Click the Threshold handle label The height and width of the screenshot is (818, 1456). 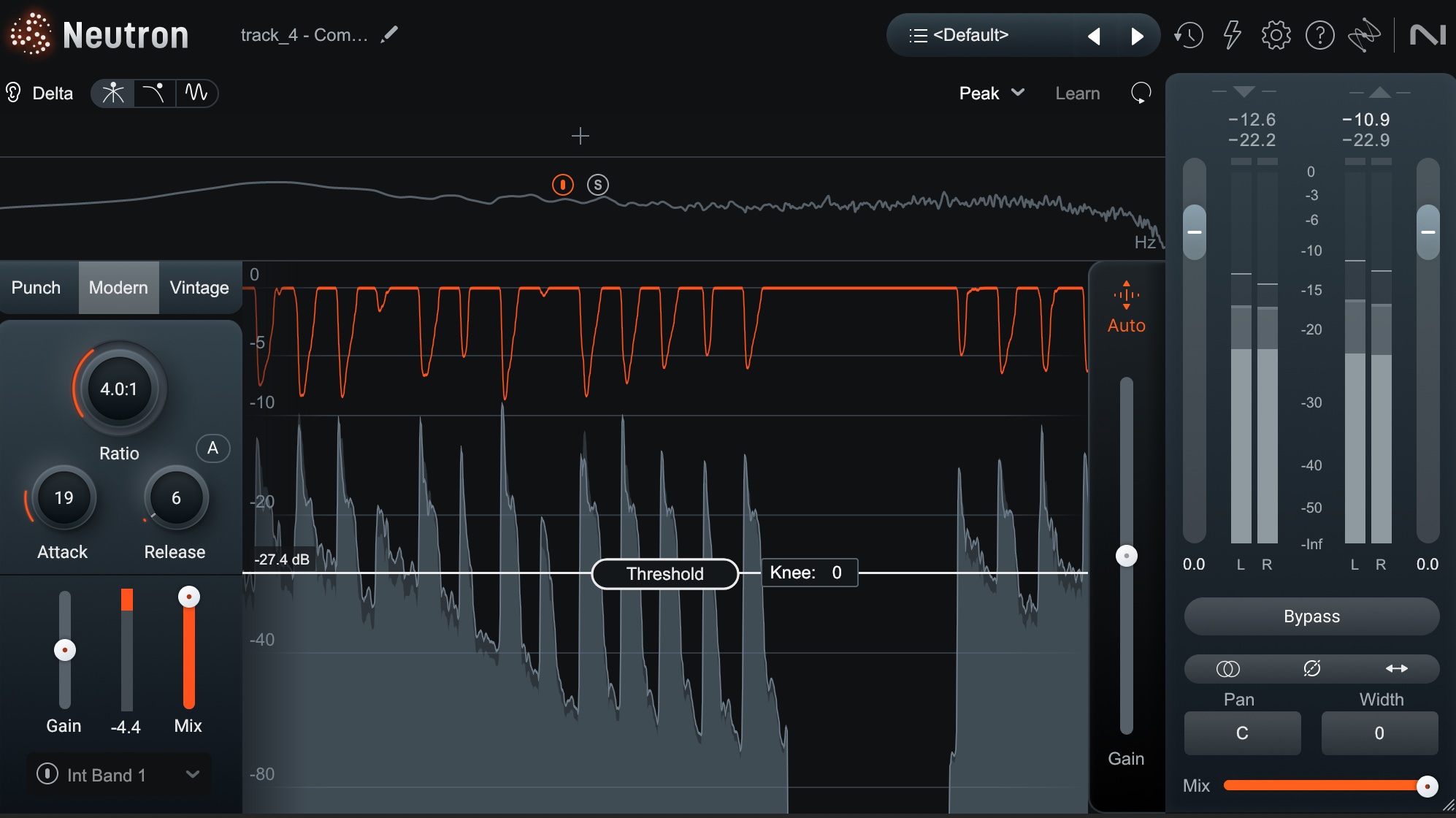(665, 573)
